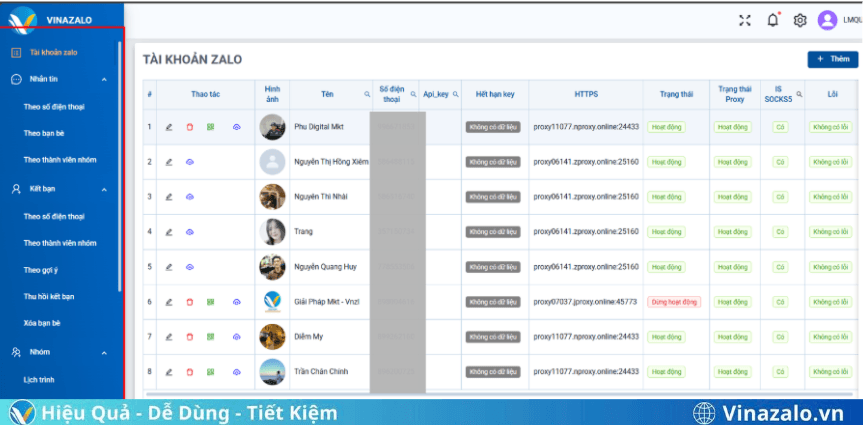This screenshot has height=425, width=863.
Task: Click the edit pencil in Diễm My row
Action: pos(169,337)
